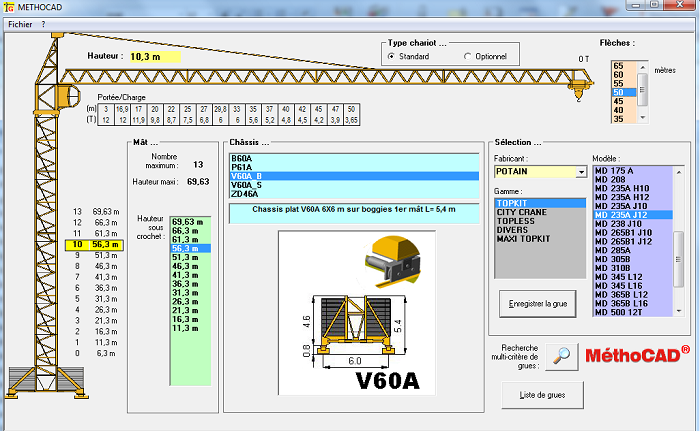Click the 3,65 T load chart cell
Image resolution: width=700 pixels, height=431 pixels.
[x=351, y=120]
